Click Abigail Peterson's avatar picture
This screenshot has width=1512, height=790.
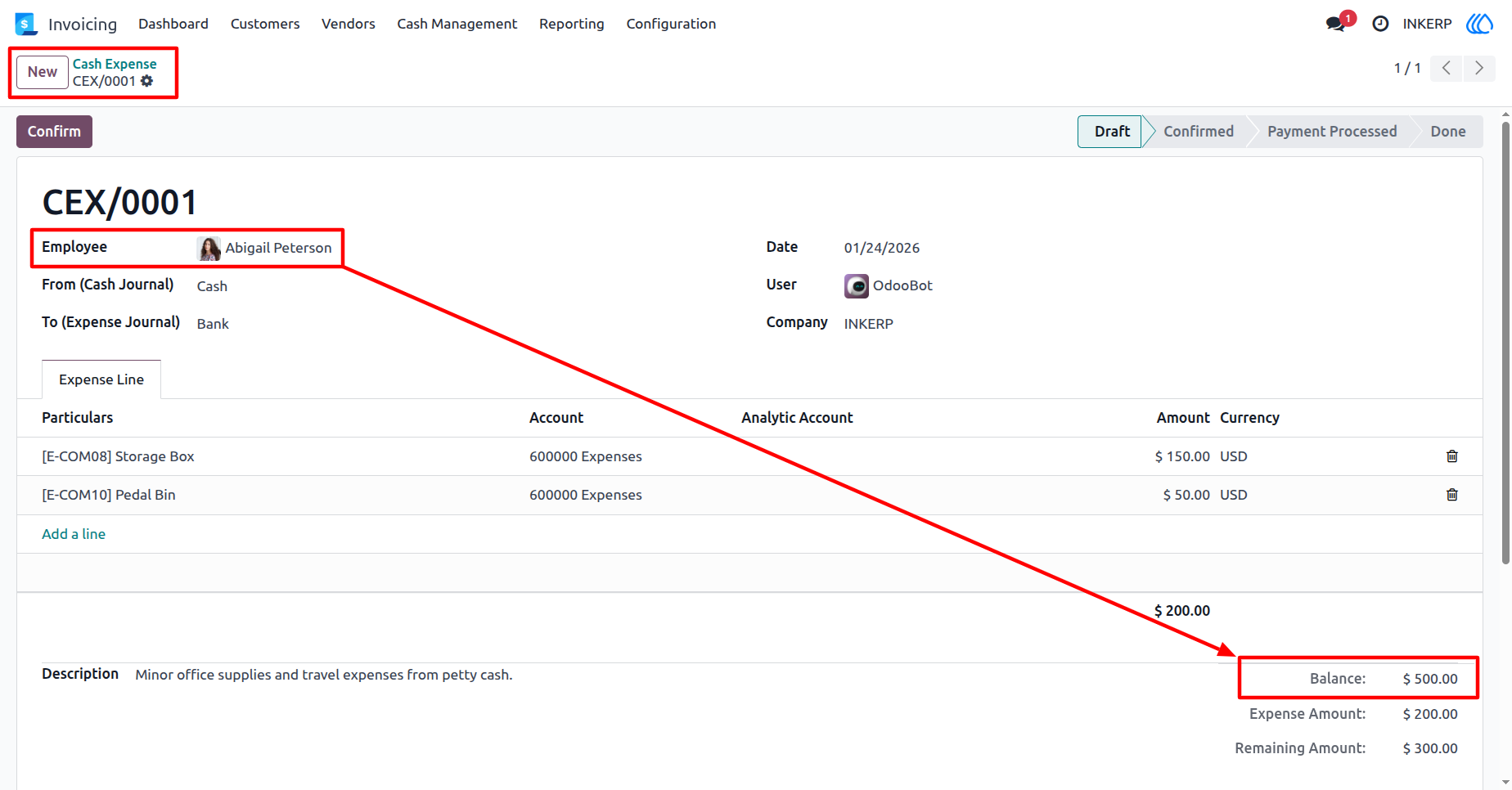tap(209, 248)
